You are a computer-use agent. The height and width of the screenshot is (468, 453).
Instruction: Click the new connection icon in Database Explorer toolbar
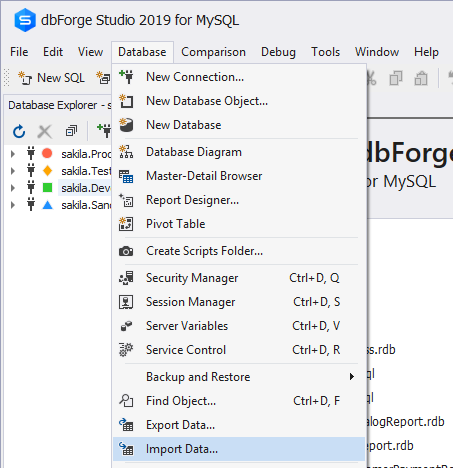coord(104,131)
